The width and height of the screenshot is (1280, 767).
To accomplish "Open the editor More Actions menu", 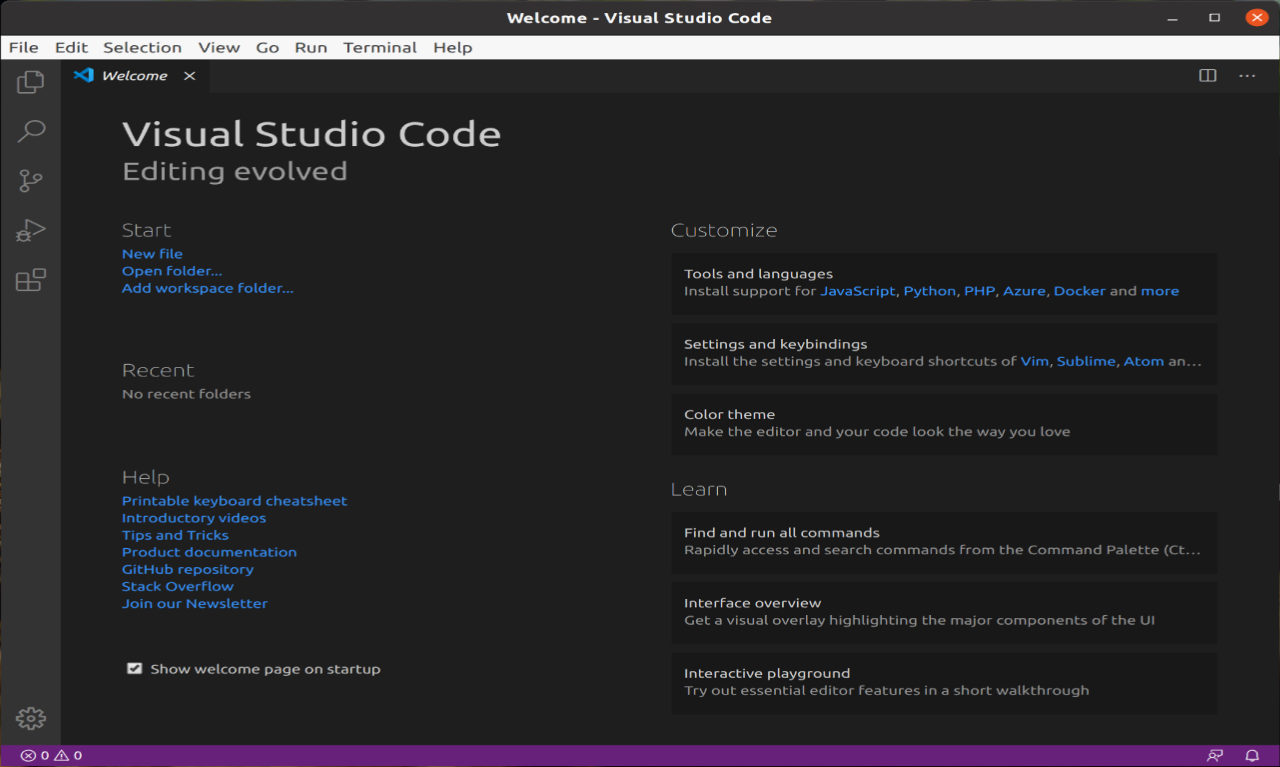I will [1247, 75].
